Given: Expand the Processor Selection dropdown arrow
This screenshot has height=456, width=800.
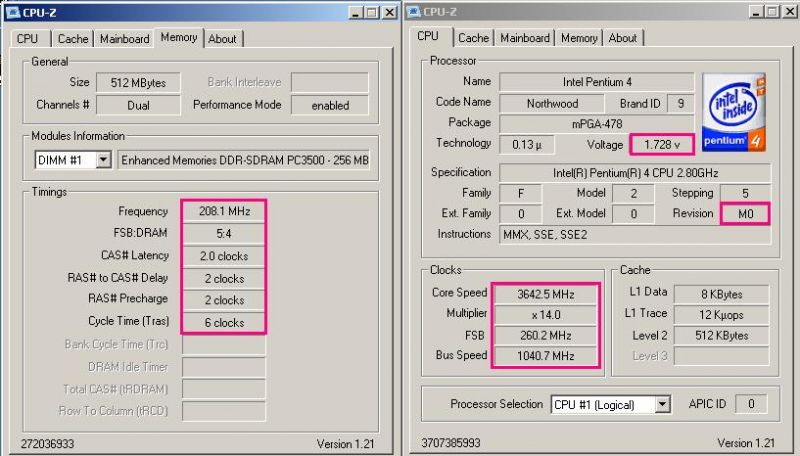Looking at the screenshot, I should [662, 404].
